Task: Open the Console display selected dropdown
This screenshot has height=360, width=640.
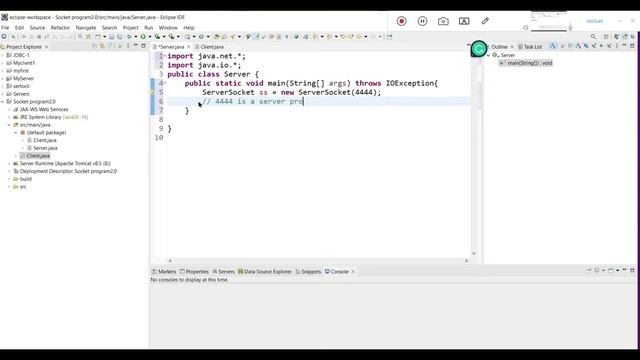Action: click(x=603, y=270)
